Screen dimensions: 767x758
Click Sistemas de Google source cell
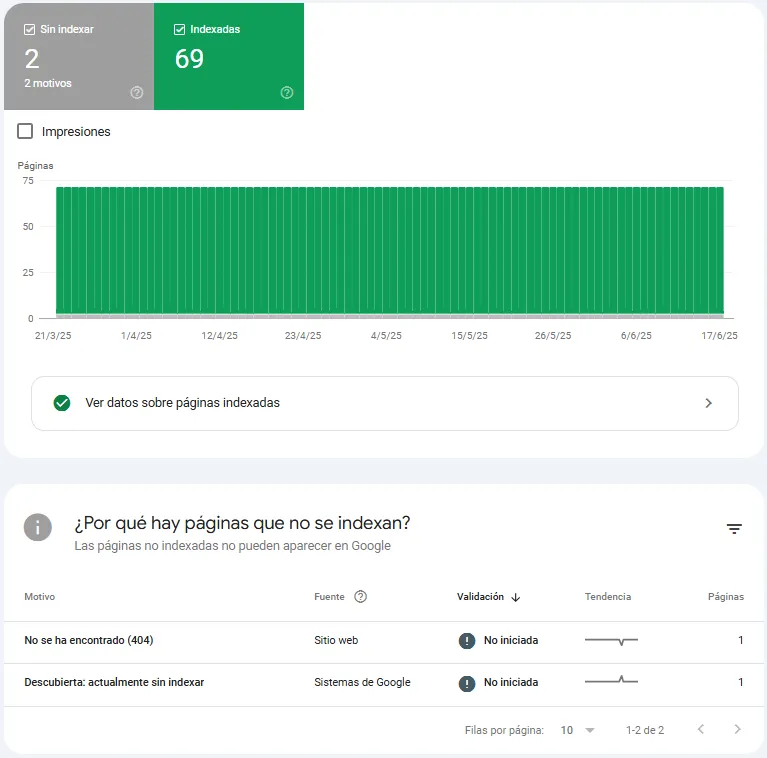362,682
